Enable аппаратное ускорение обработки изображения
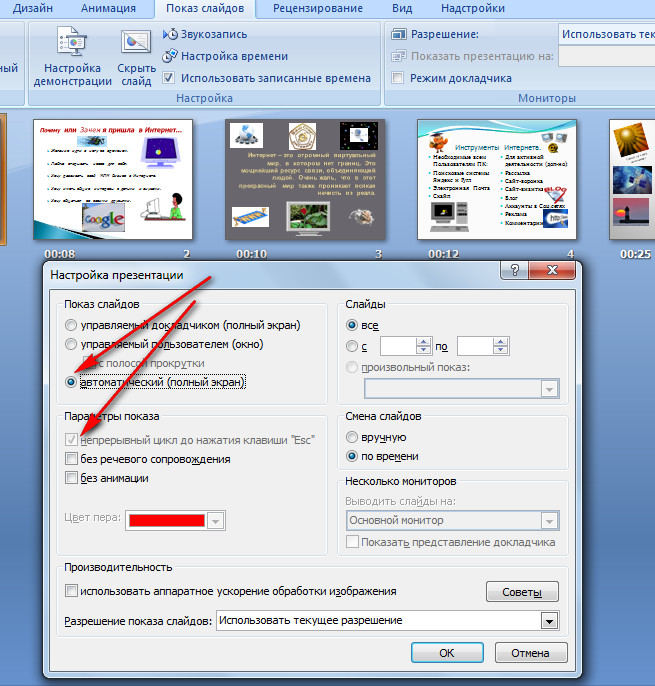This screenshot has height=686, width=655. (71, 591)
